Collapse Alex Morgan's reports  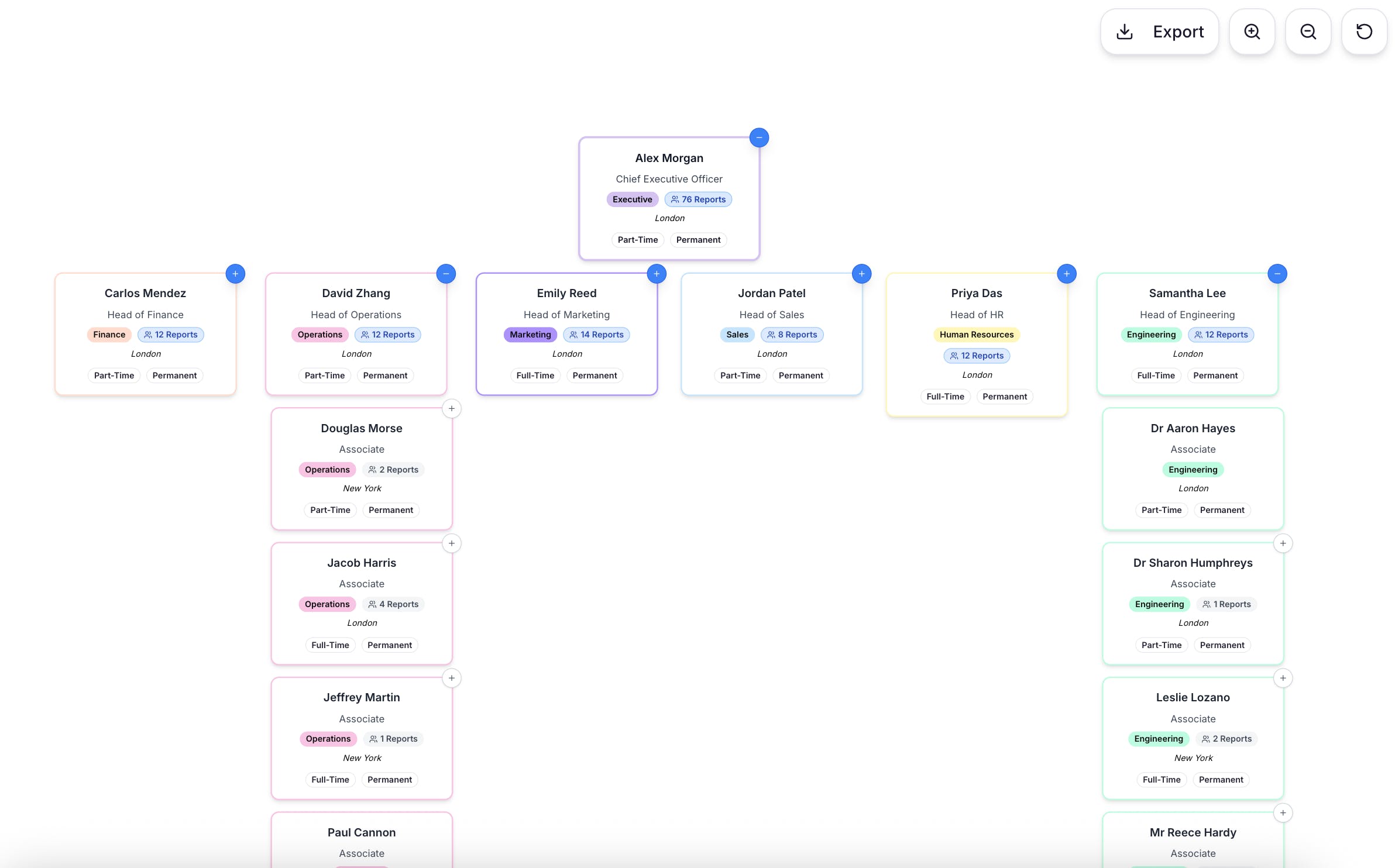(x=759, y=137)
